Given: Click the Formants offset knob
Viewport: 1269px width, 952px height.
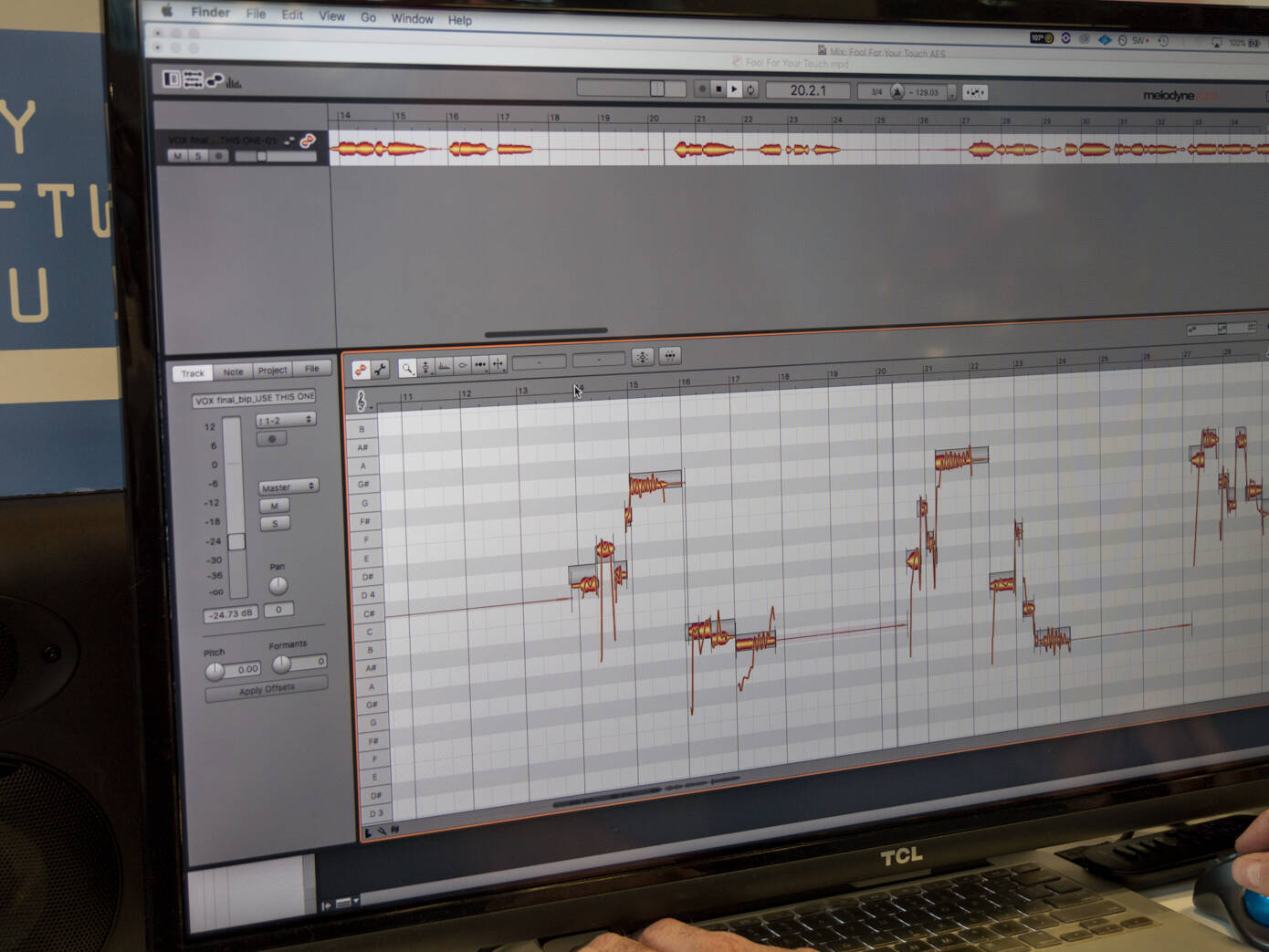Looking at the screenshot, I should 282,664.
